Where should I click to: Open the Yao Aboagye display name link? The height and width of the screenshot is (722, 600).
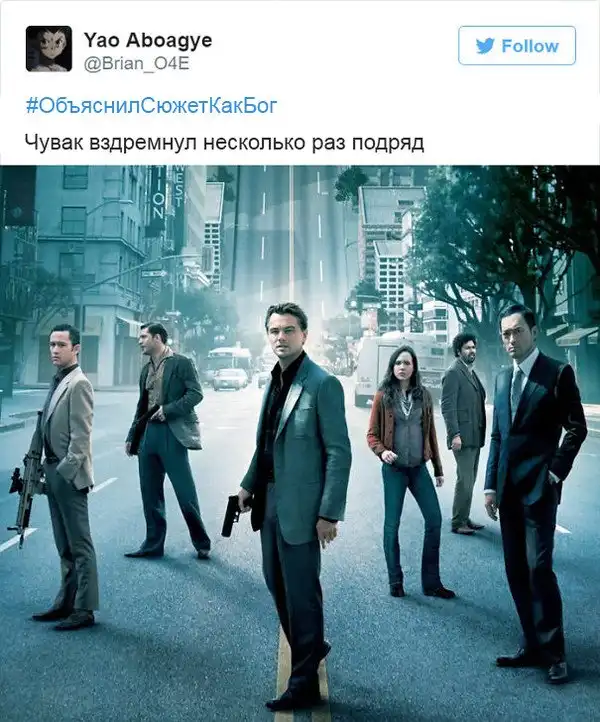[x=148, y=40]
